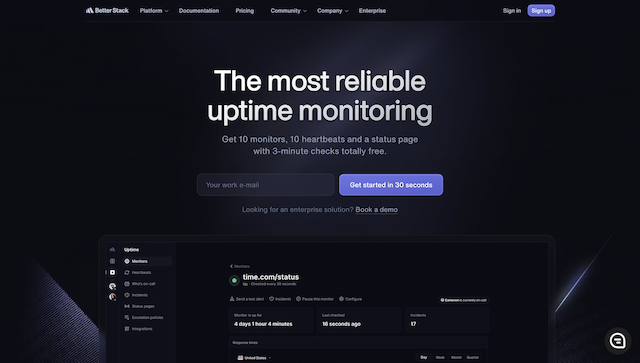Click Get started in 30 seconds

point(391,185)
